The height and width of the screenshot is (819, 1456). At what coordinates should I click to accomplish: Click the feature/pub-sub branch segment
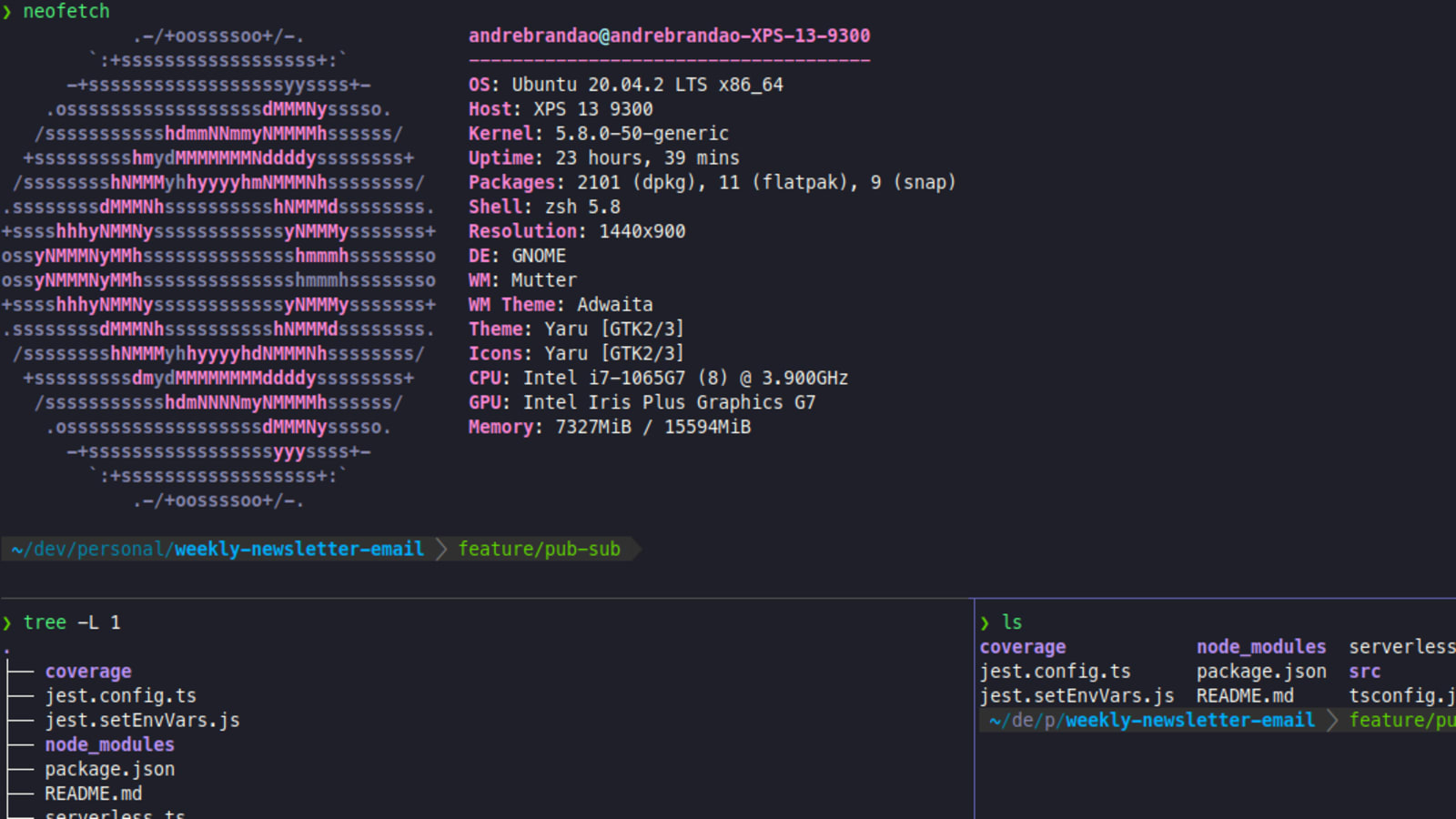click(x=539, y=550)
